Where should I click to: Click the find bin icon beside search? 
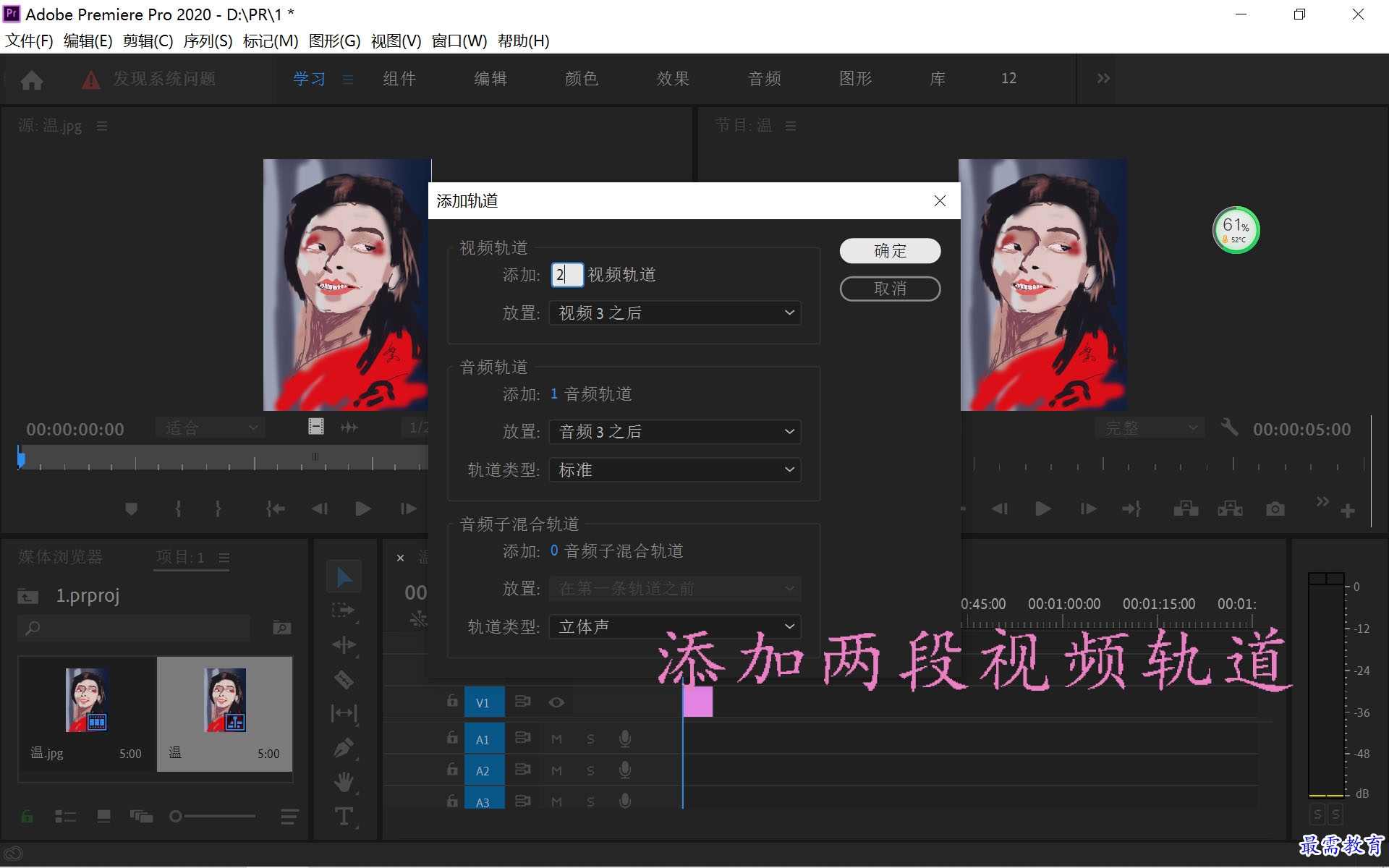[x=282, y=628]
